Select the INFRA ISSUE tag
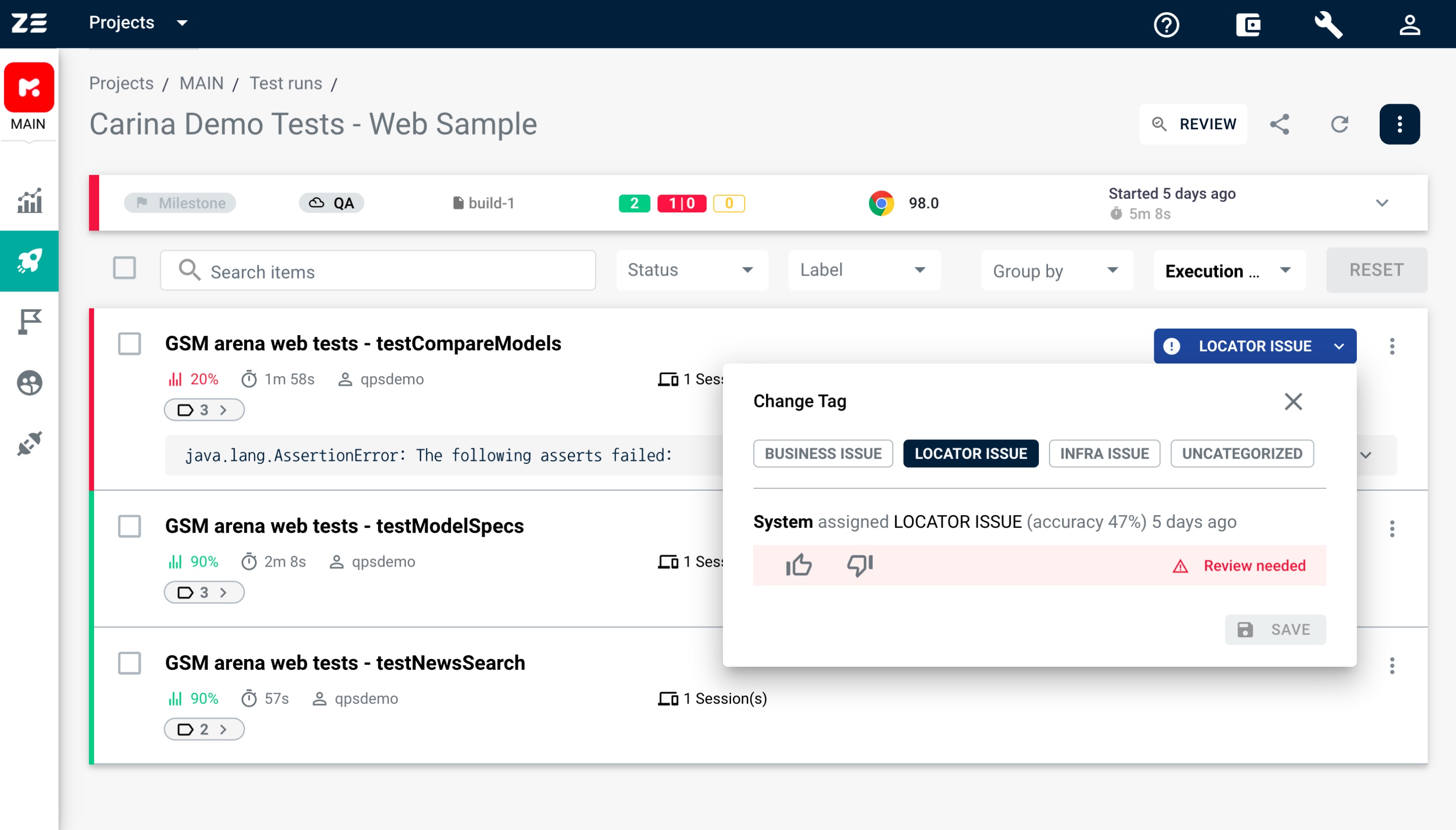 (1104, 454)
